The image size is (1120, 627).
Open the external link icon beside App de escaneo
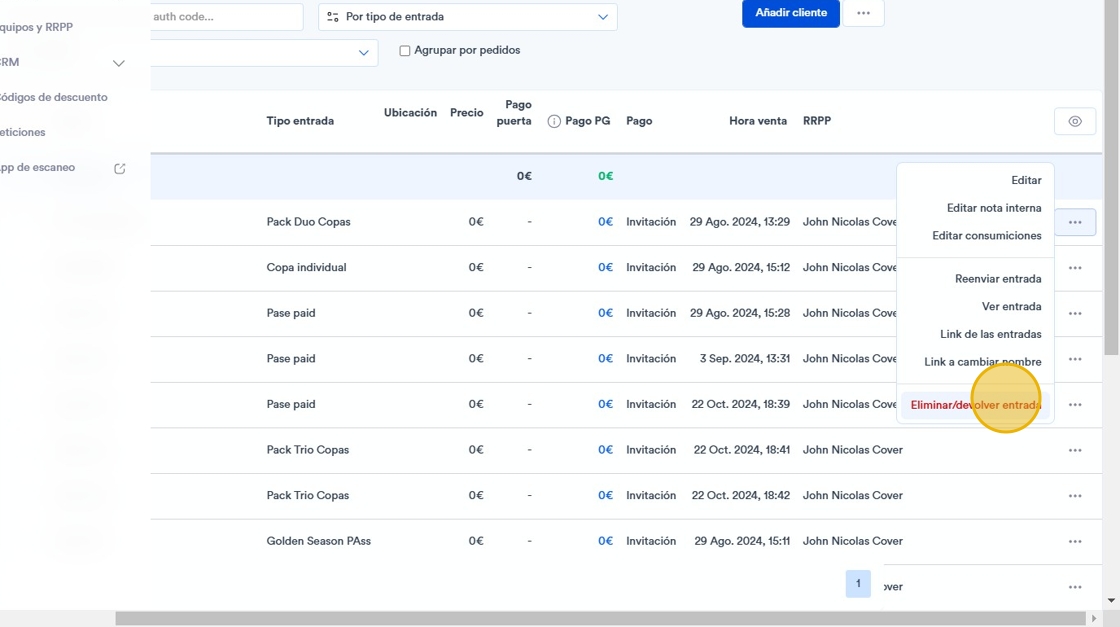point(119,169)
